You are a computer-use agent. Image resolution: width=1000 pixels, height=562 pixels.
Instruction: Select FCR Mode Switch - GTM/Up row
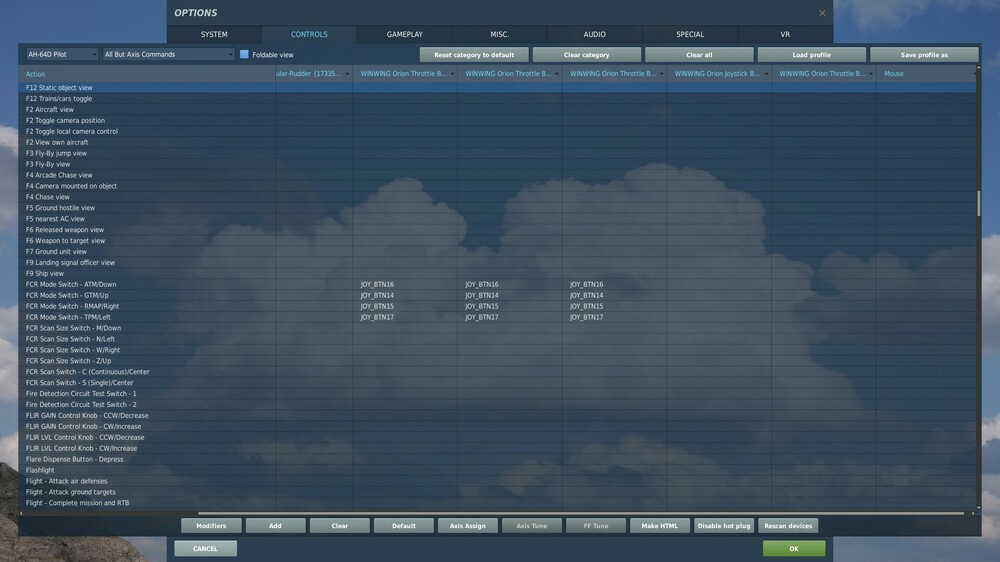point(497,295)
